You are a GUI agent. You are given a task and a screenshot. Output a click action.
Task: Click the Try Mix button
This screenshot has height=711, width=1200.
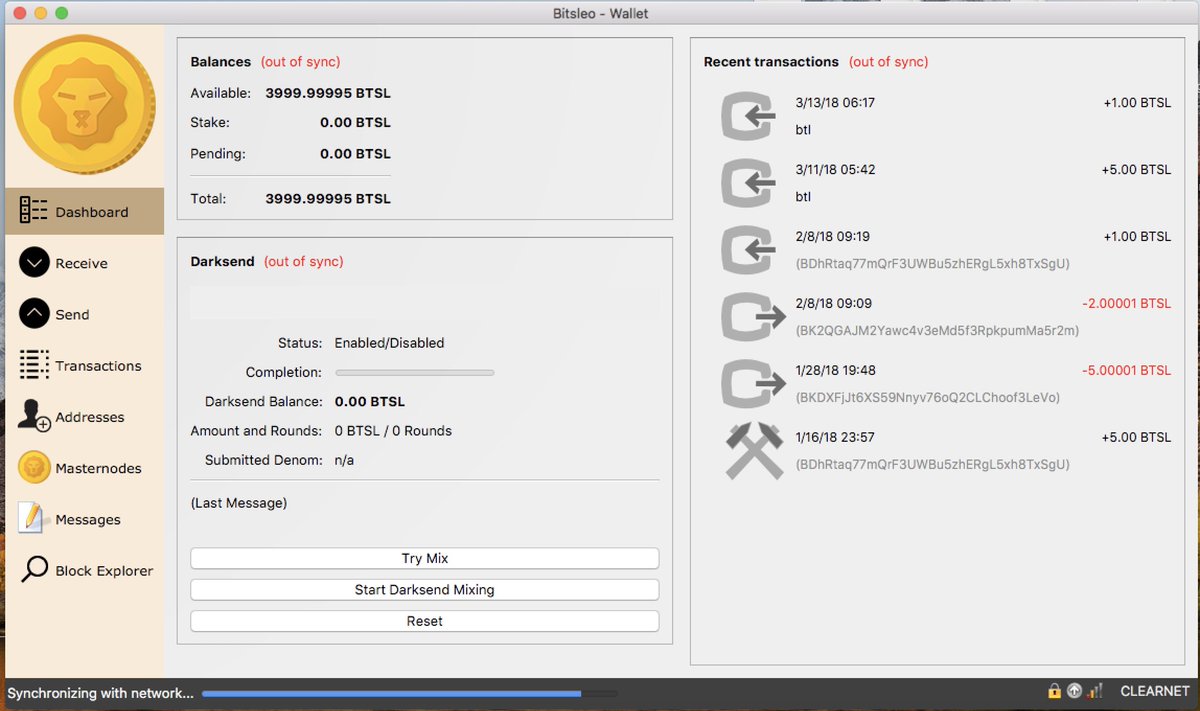425,558
